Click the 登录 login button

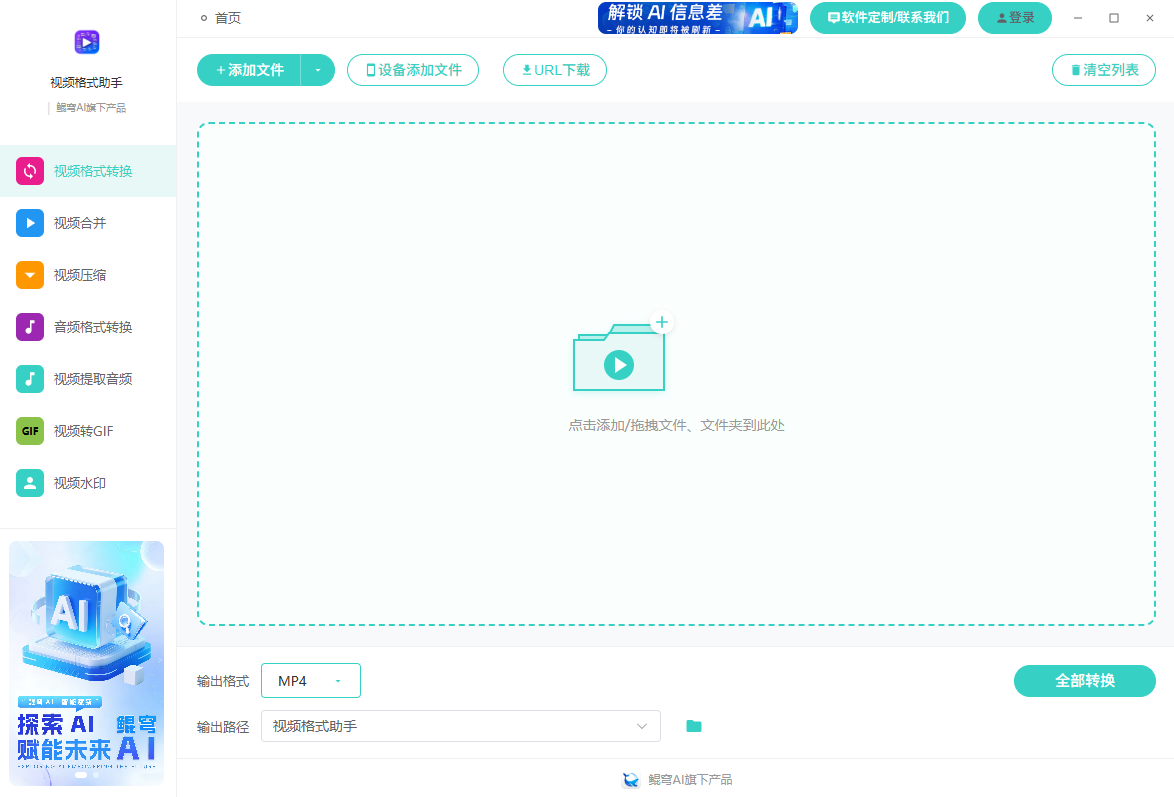(x=1014, y=18)
